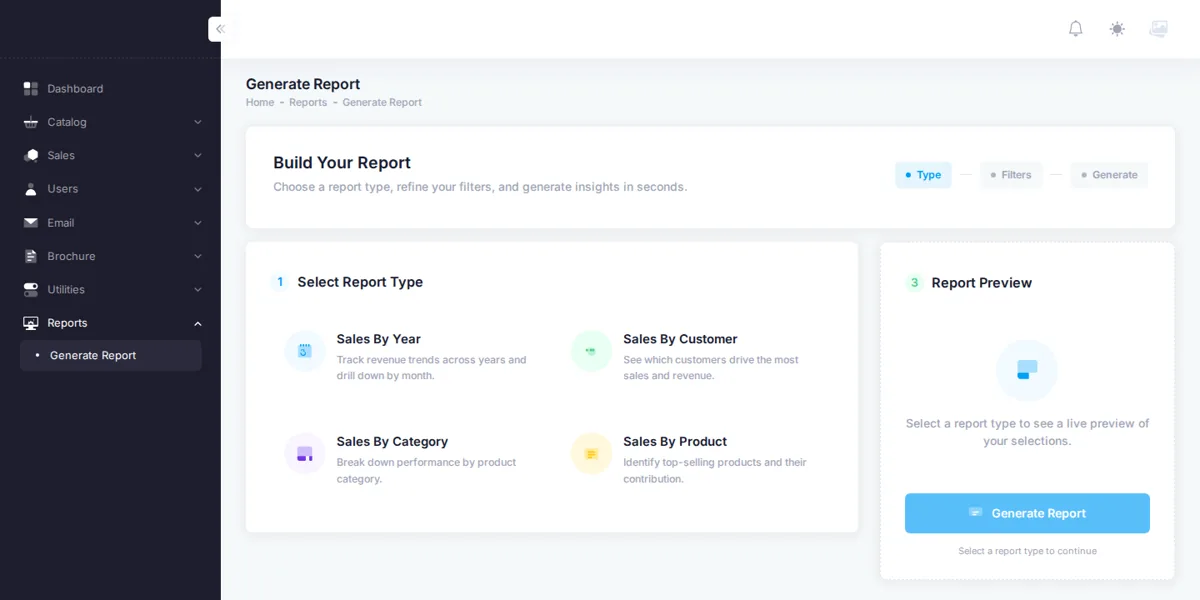Expand the Sales menu chevron
The width and height of the screenshot is (1200, 600).
198,155
